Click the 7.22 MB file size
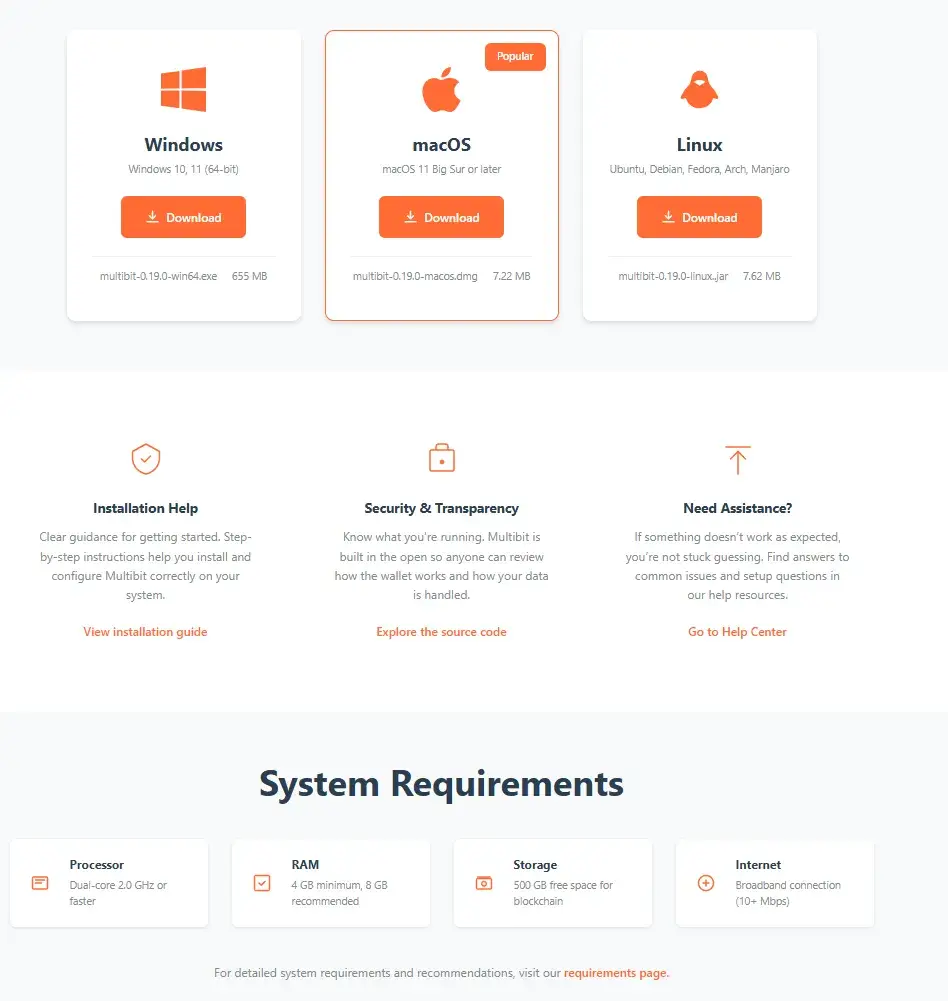Screen dimensions: 948x1001 coord(511,276)
